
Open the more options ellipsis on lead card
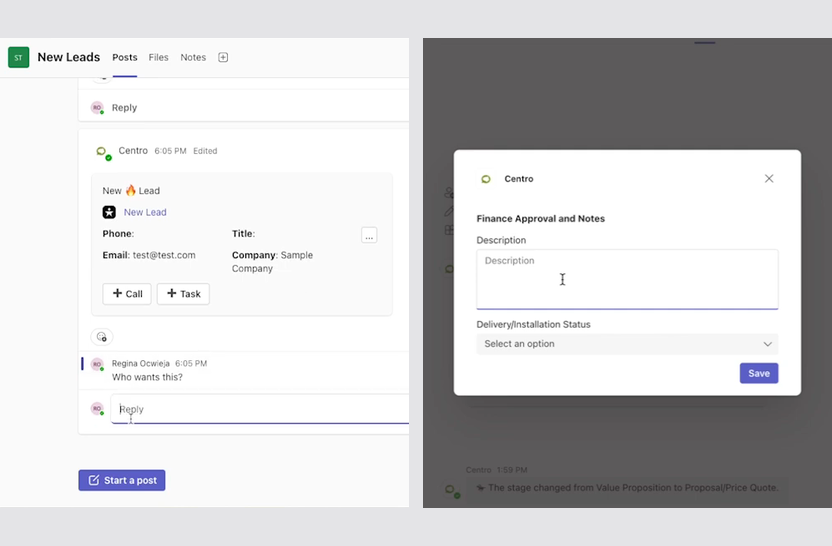click(369, 235)
